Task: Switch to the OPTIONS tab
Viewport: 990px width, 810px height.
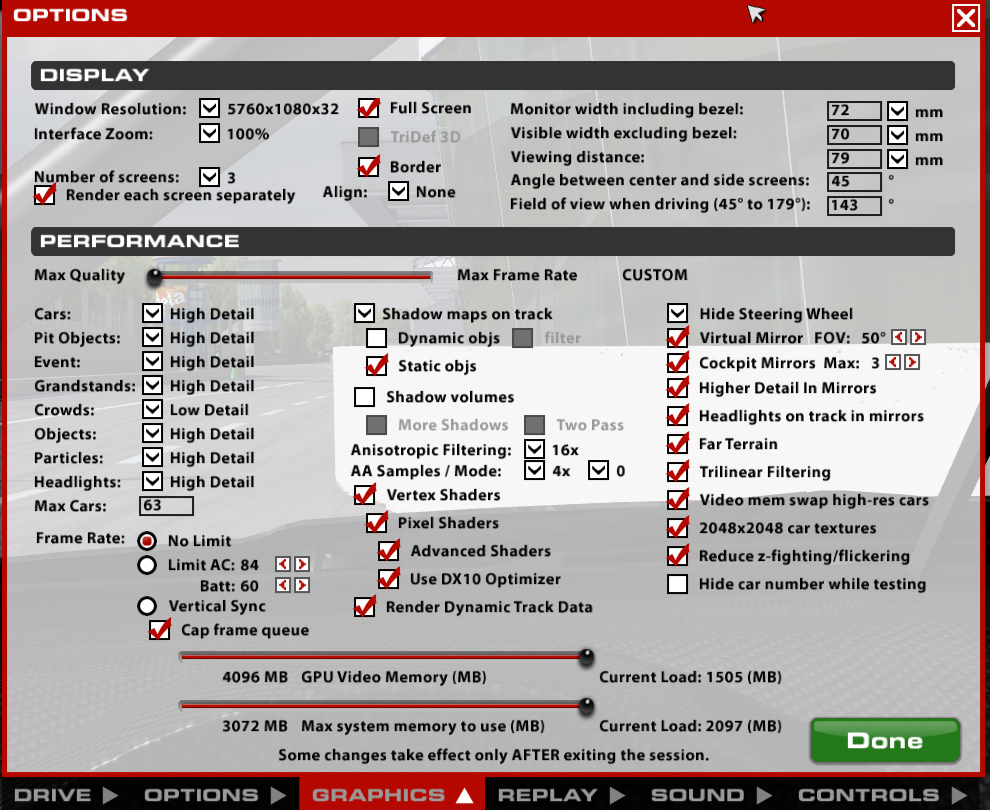Action: tap(214, 795)
